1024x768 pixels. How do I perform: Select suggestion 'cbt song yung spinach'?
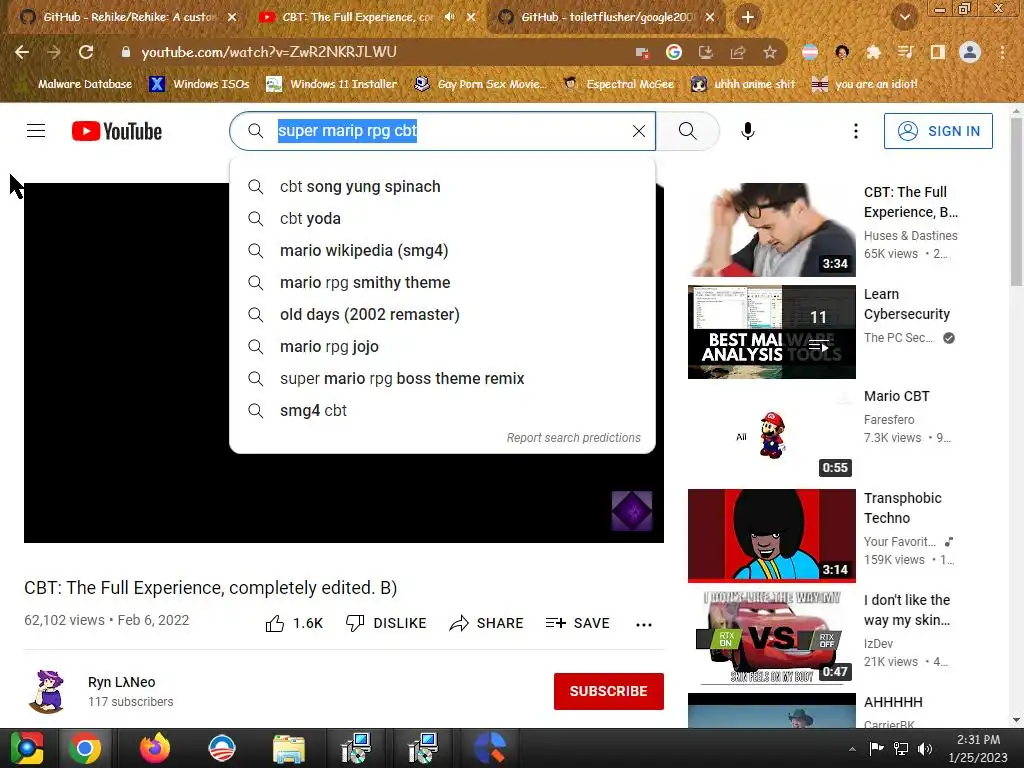(x=442, y=187)
